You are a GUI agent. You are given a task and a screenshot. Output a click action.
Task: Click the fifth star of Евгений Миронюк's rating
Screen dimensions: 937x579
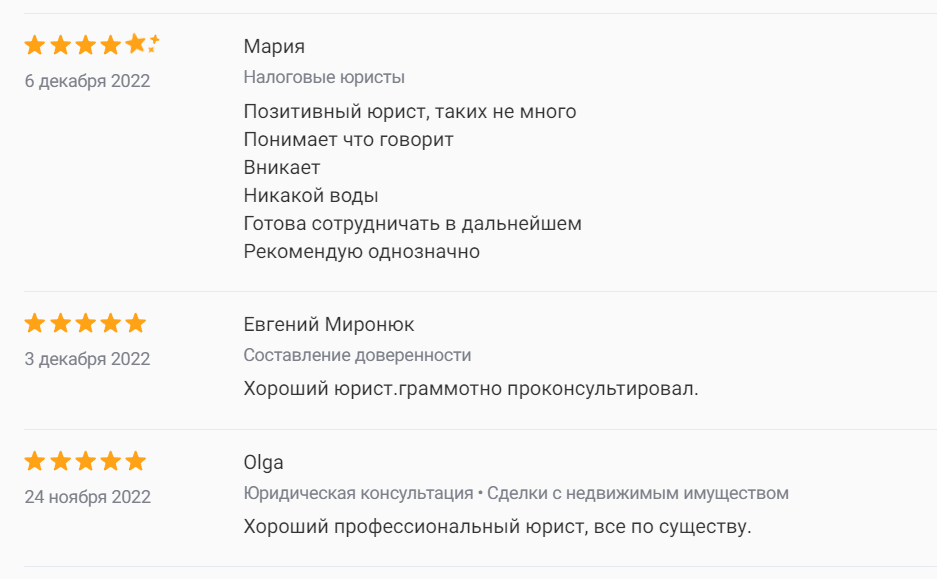tap(135, 323)
